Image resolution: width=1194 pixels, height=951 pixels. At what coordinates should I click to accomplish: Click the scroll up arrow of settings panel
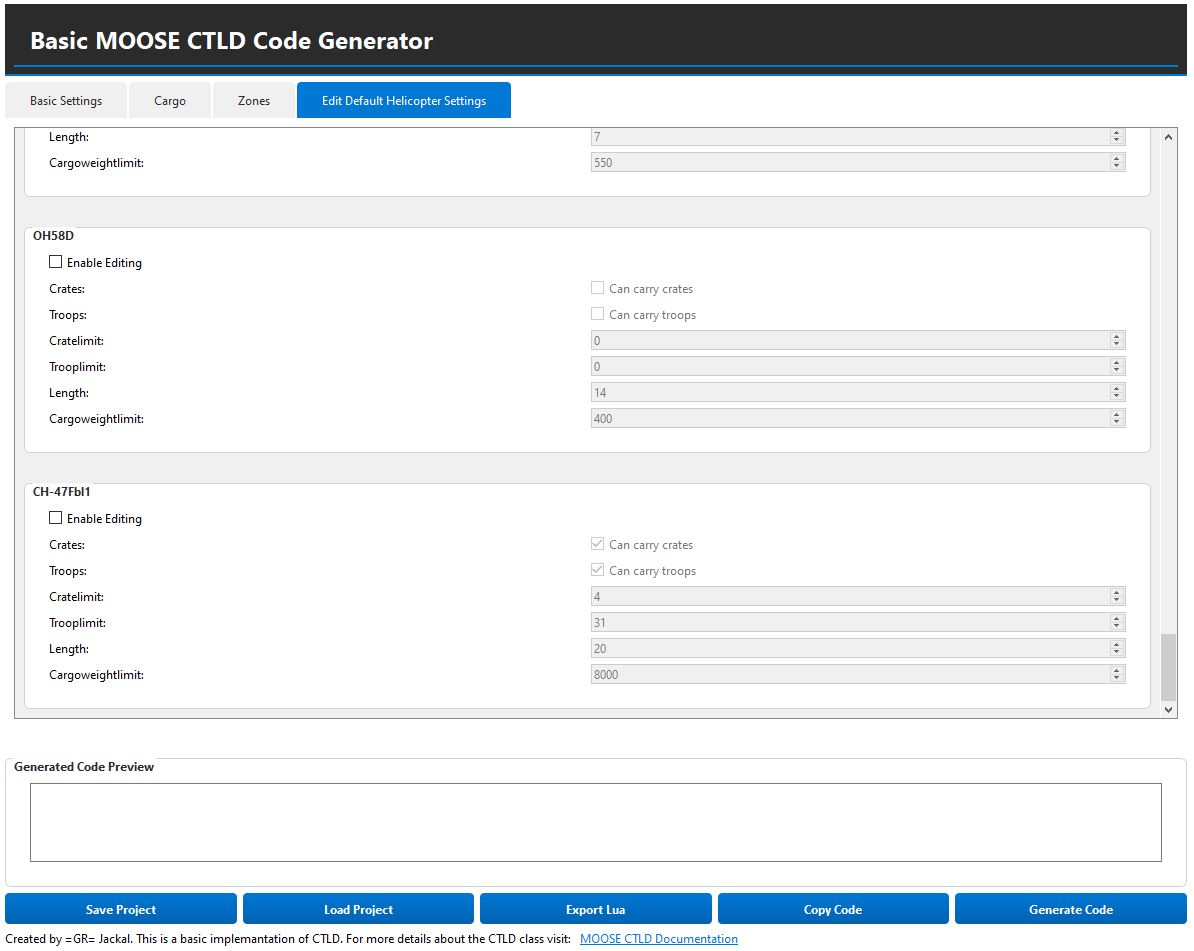[x=1168, y=137]
